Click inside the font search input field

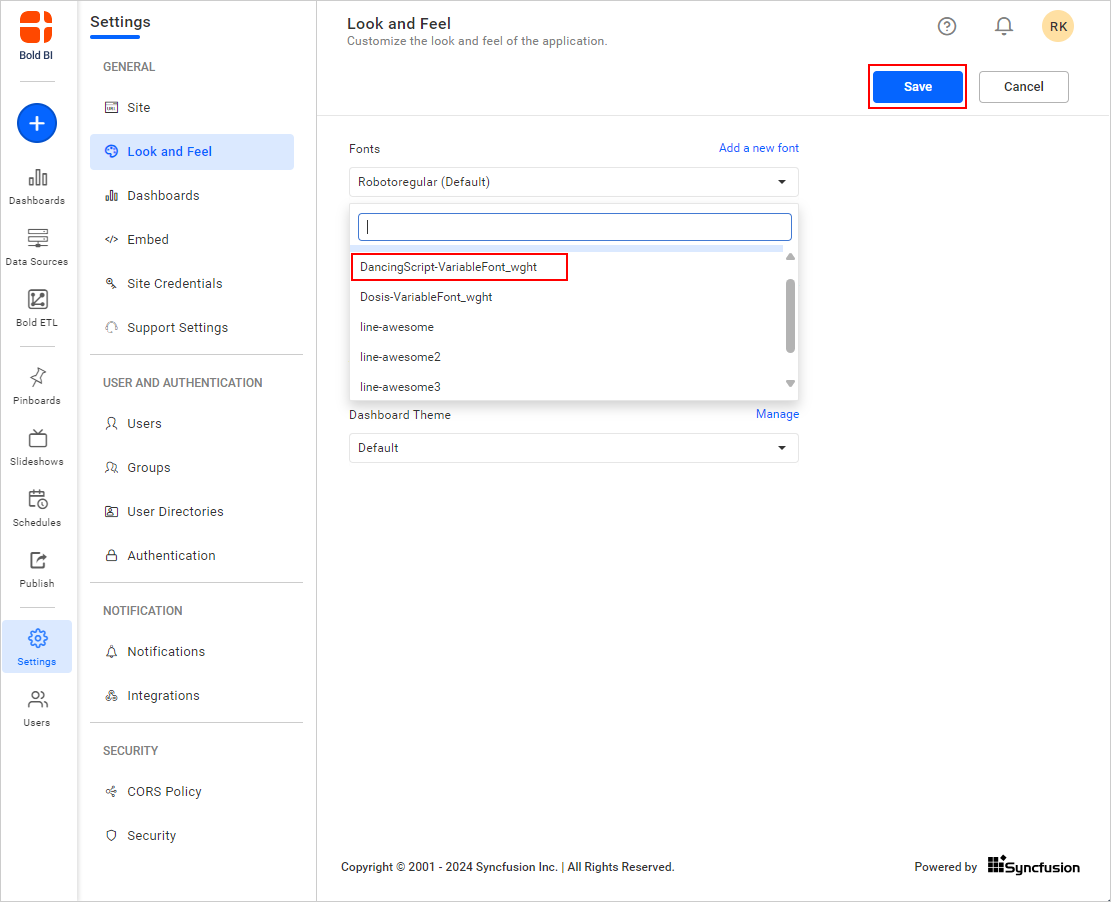573,226
